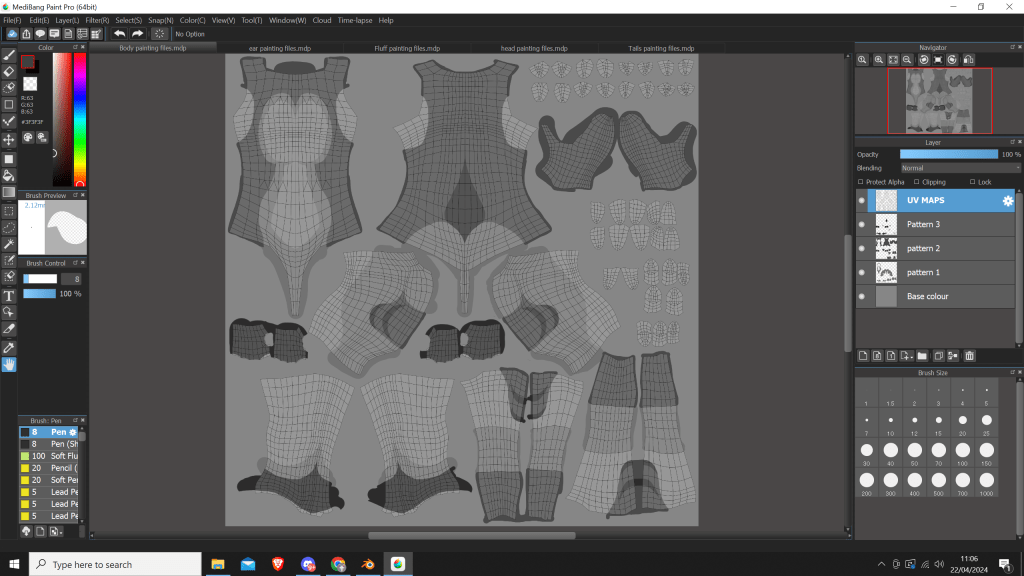The width and height of the screenshot is (1024, 576).
Task: Select the Move tool
Action: pos(9,140)
